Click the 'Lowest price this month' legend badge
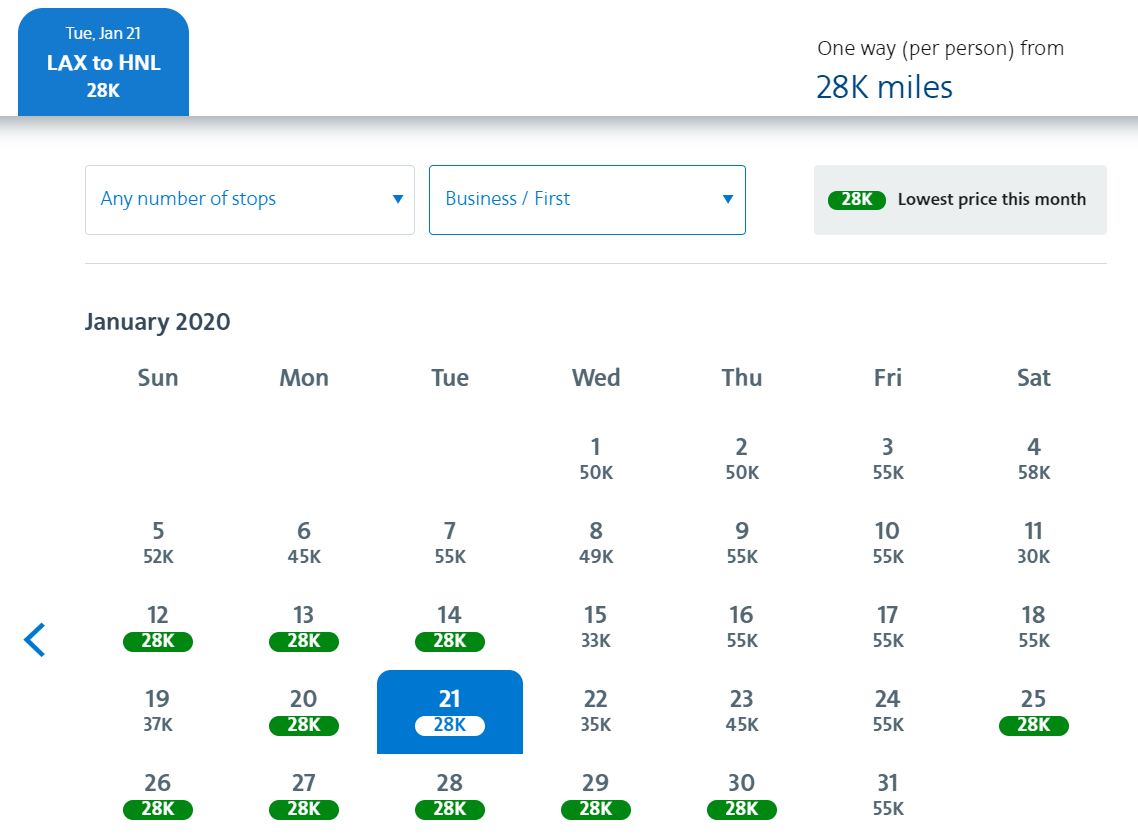The width and height of the screenshot is (1138, 837). point(857,199)
